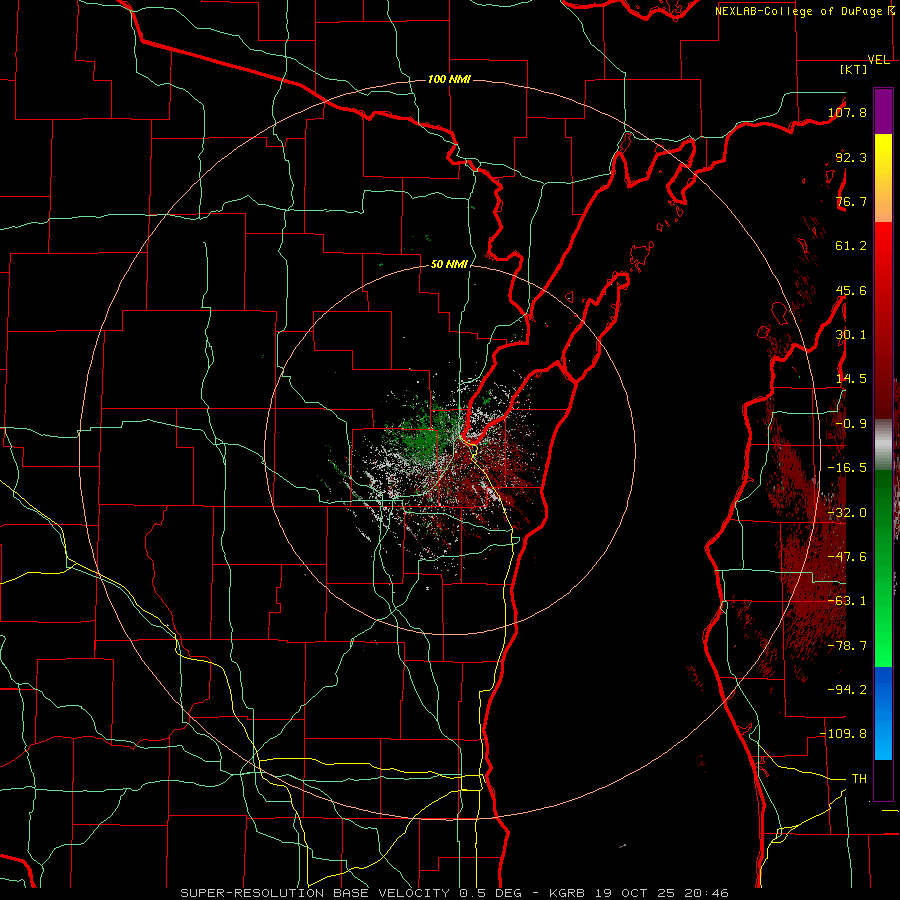900x900 pixels.
Task: Click the -47.6 velocity scale value
Action: [x=847, y=557]
